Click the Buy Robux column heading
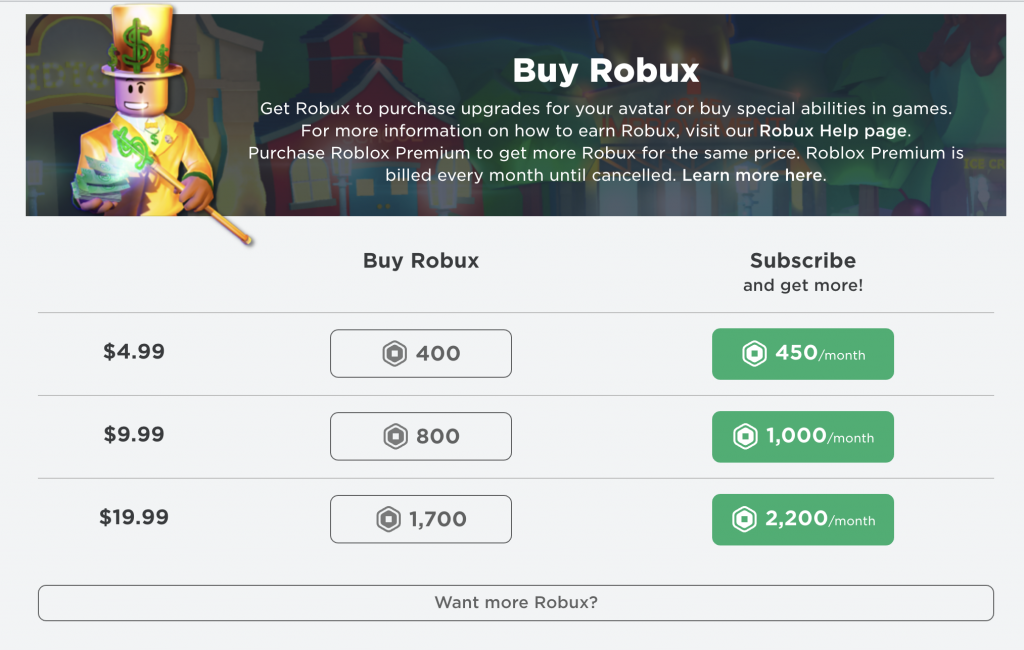 click(420, 260)
